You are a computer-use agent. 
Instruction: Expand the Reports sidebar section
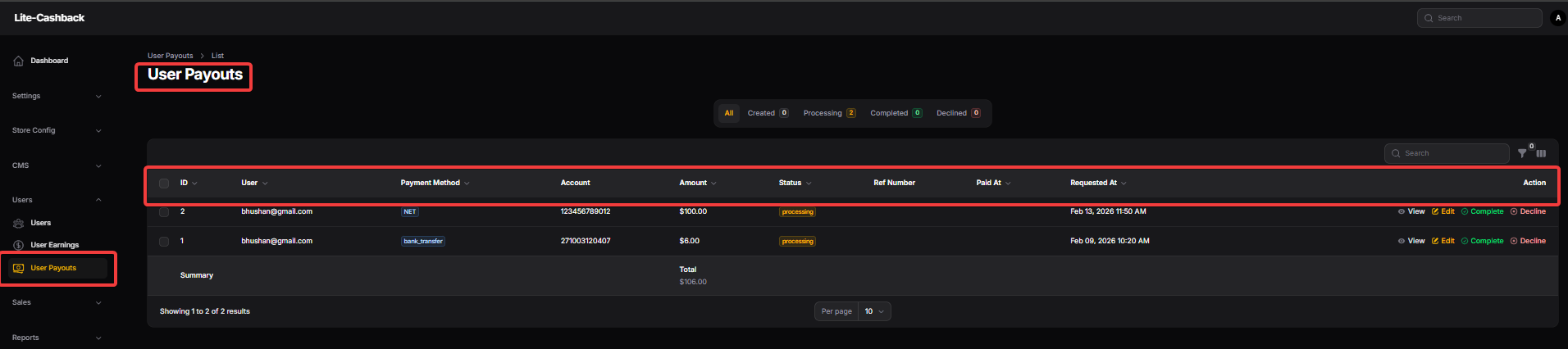click(x=56, y=338)
